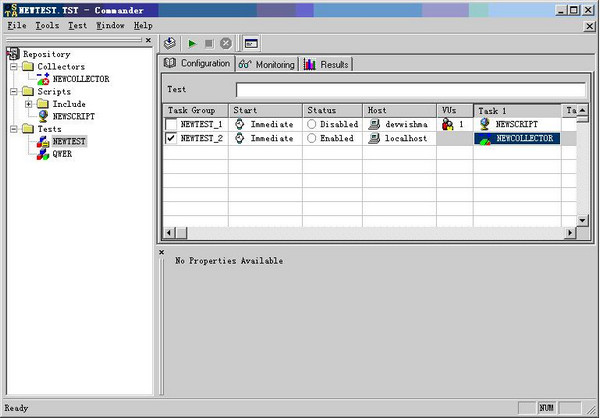Uncheck the NEWTEST_2 task group checkbox
This screenshot has width=600, height=418.
[x=171, y=138]
